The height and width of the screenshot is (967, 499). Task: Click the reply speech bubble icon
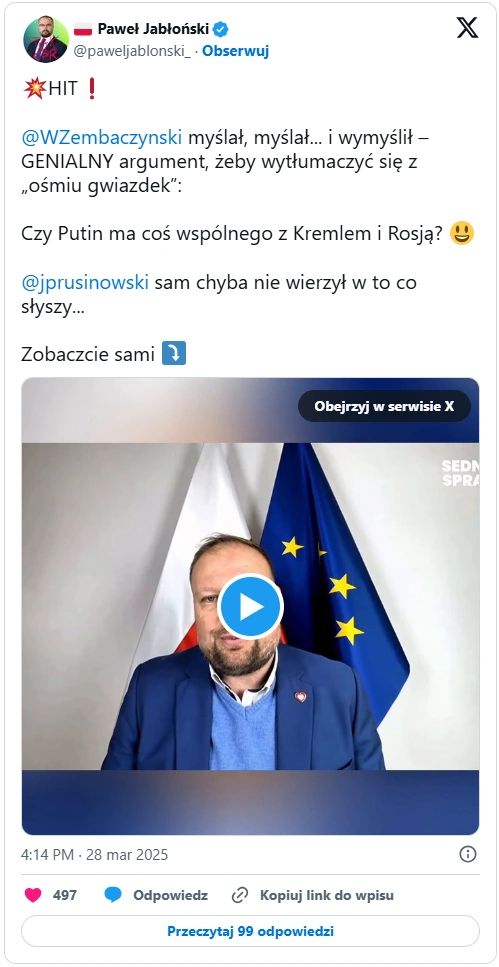pyautogui.click(x=112, y=895)
